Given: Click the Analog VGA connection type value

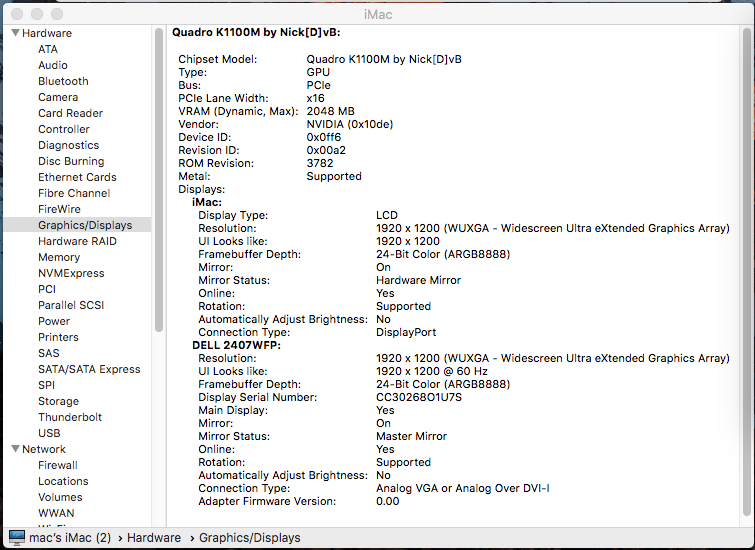Looking at the screenshot, I should tap(463, 488).
